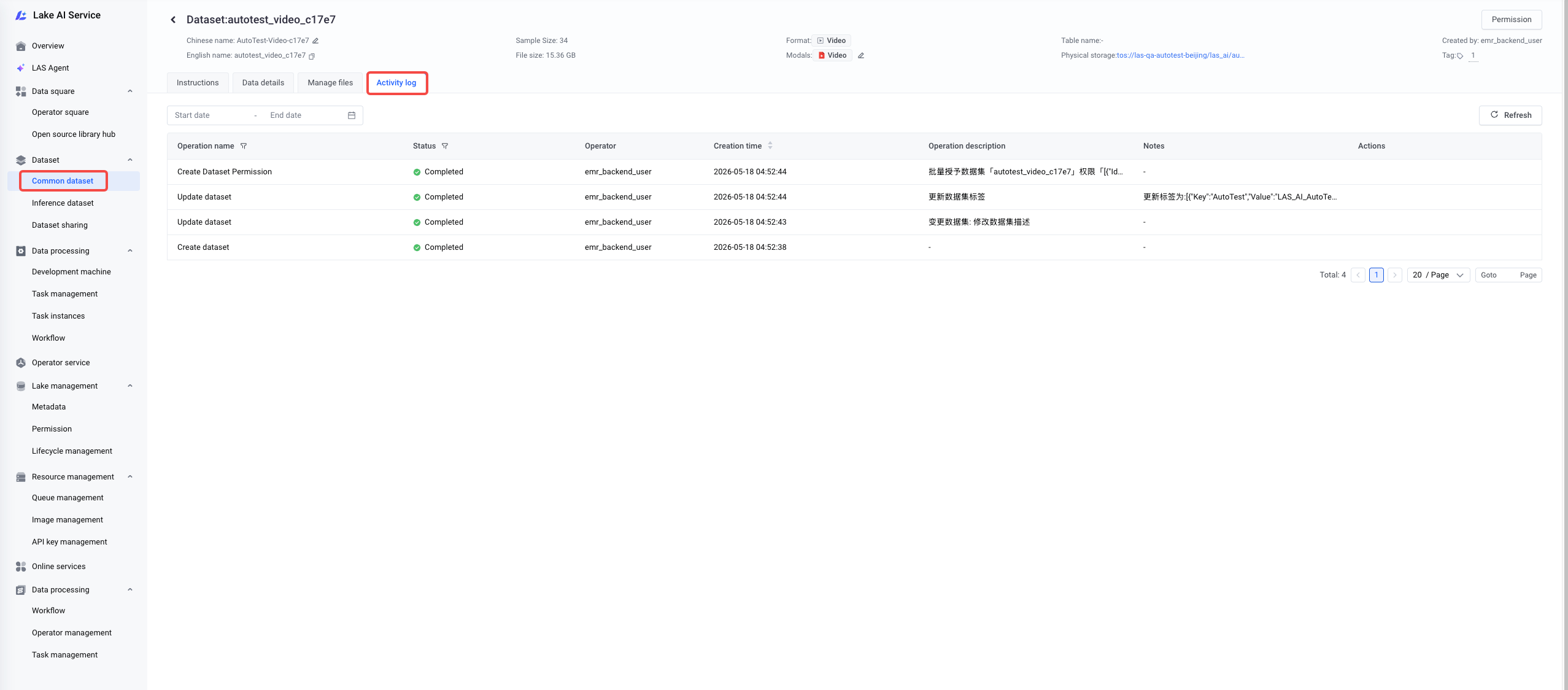Open the date range calendar picker
1568x690 pixels.
[x=352, y=115]
